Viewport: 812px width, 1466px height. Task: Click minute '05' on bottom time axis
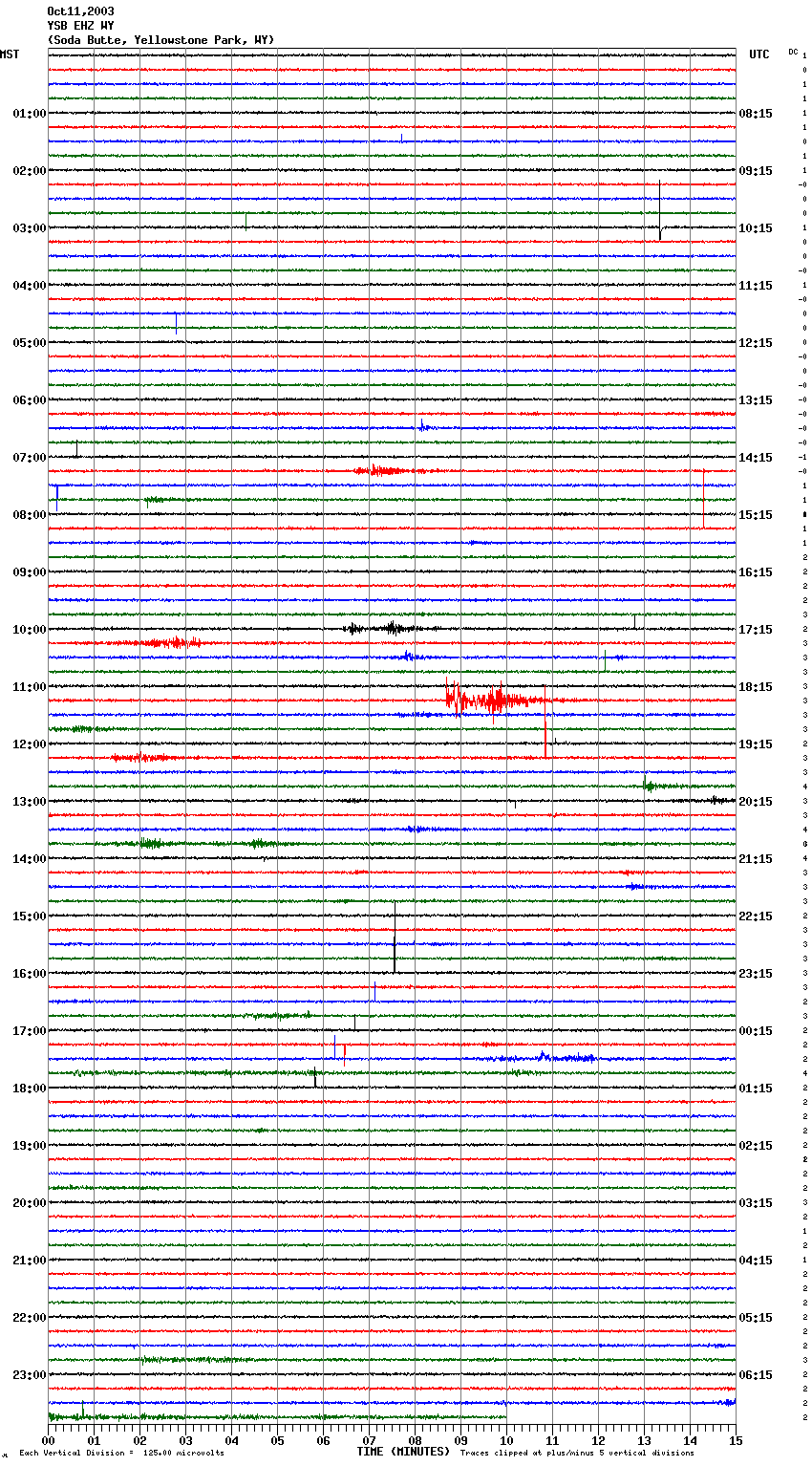pyautogui.click(x=277, y=1440)
